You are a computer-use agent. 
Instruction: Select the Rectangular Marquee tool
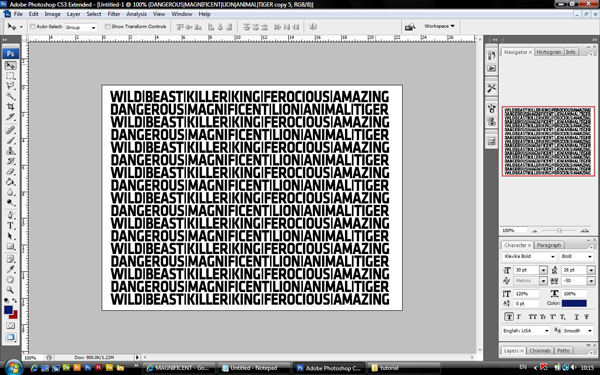coord(10,76)
